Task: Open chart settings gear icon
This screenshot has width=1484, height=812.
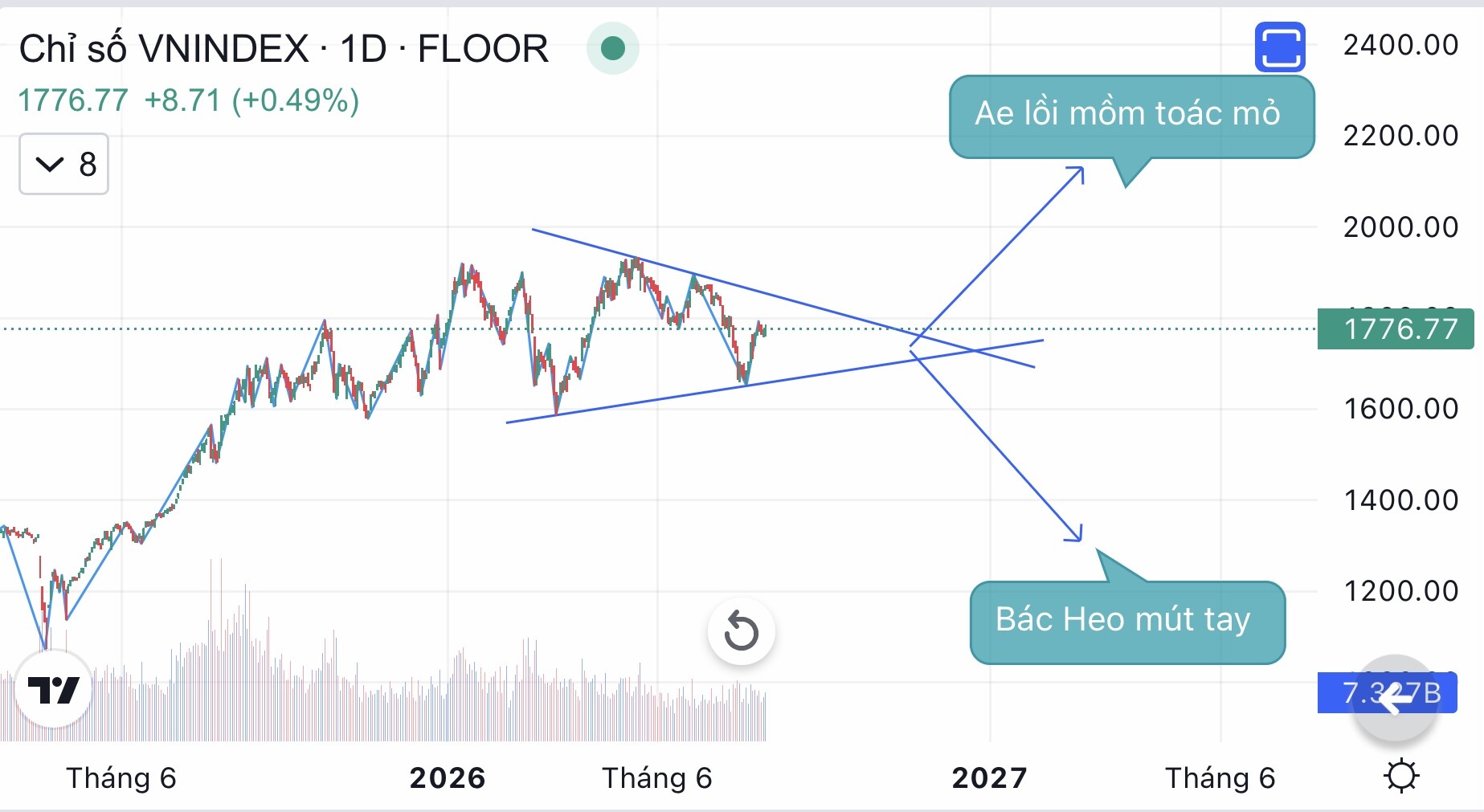Action: pos(1401,776)
